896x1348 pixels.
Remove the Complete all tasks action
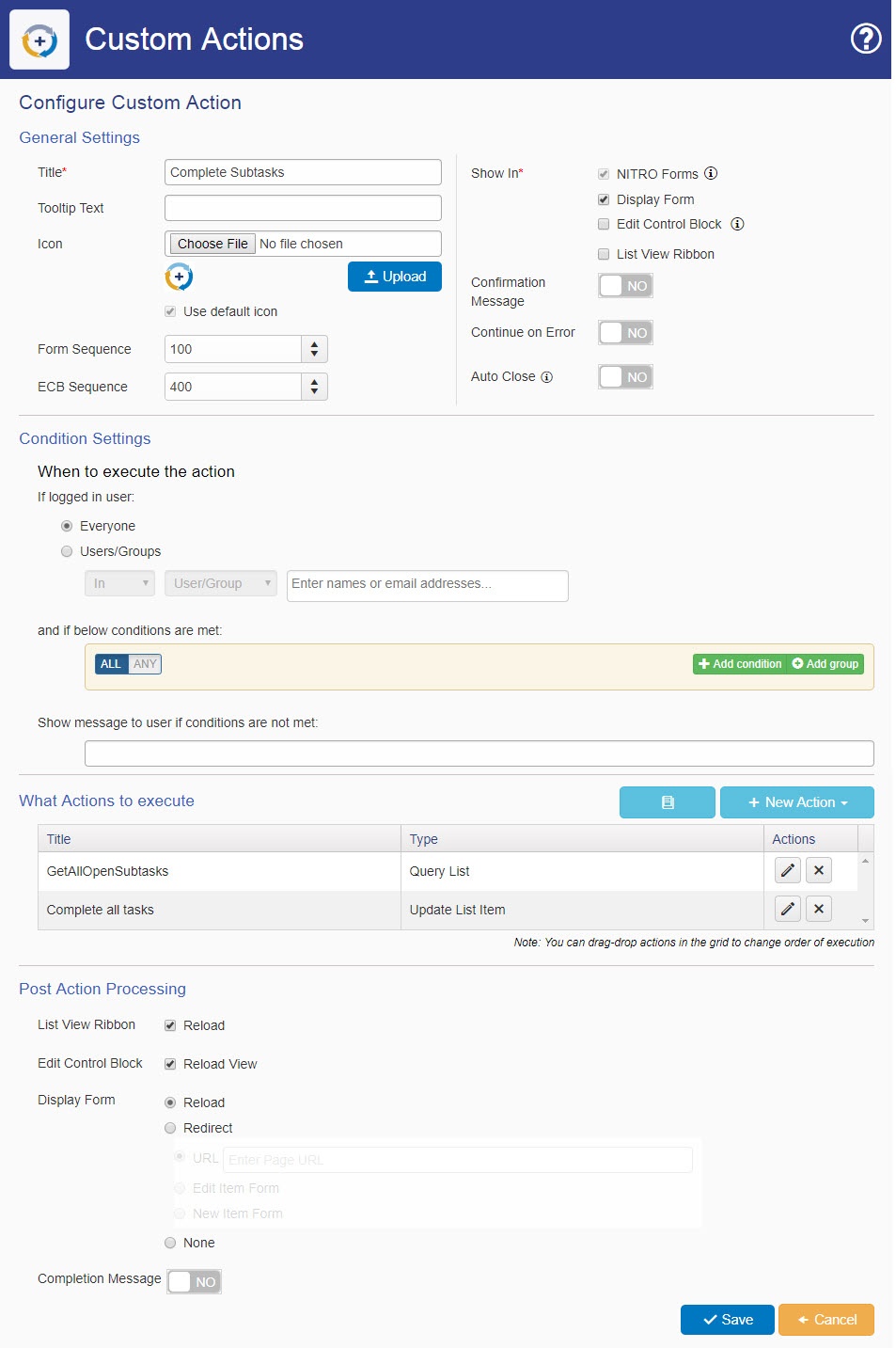[x=819, y=909]
